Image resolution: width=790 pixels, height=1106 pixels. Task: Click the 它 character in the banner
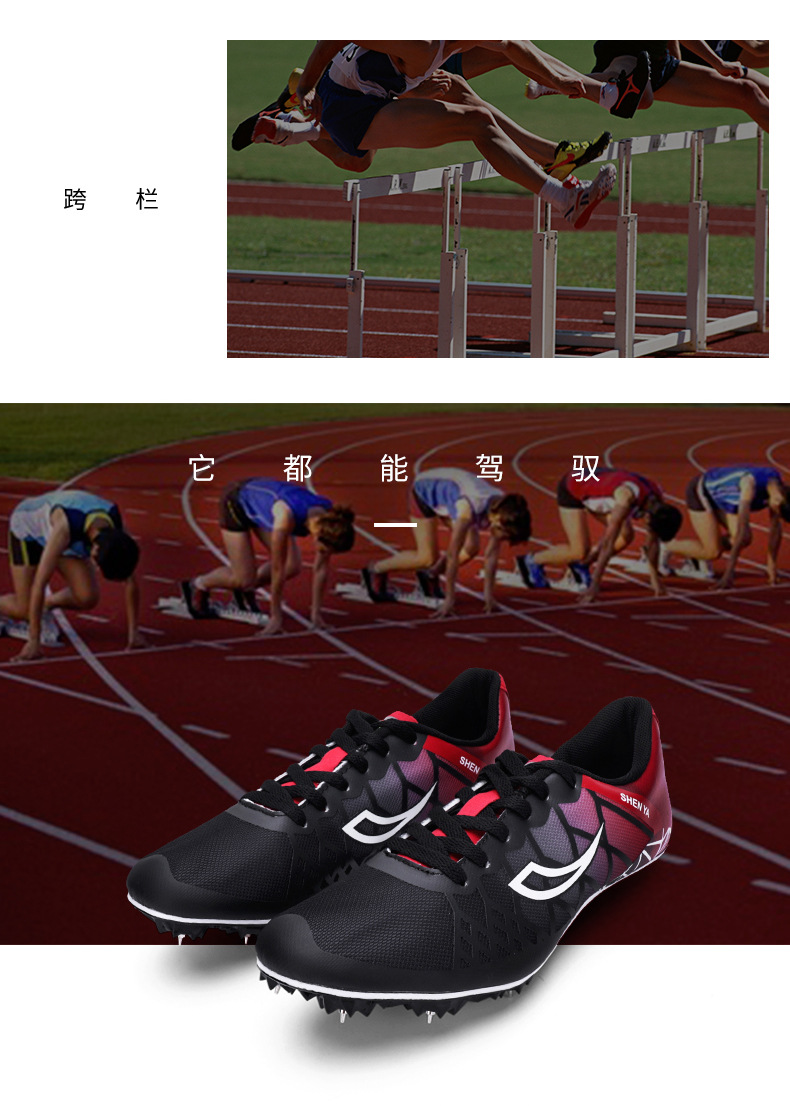click(x=202, y=468)
